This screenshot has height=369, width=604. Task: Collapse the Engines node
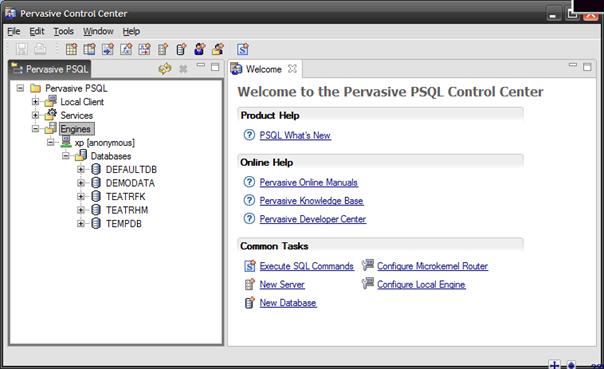click(35, 129)
